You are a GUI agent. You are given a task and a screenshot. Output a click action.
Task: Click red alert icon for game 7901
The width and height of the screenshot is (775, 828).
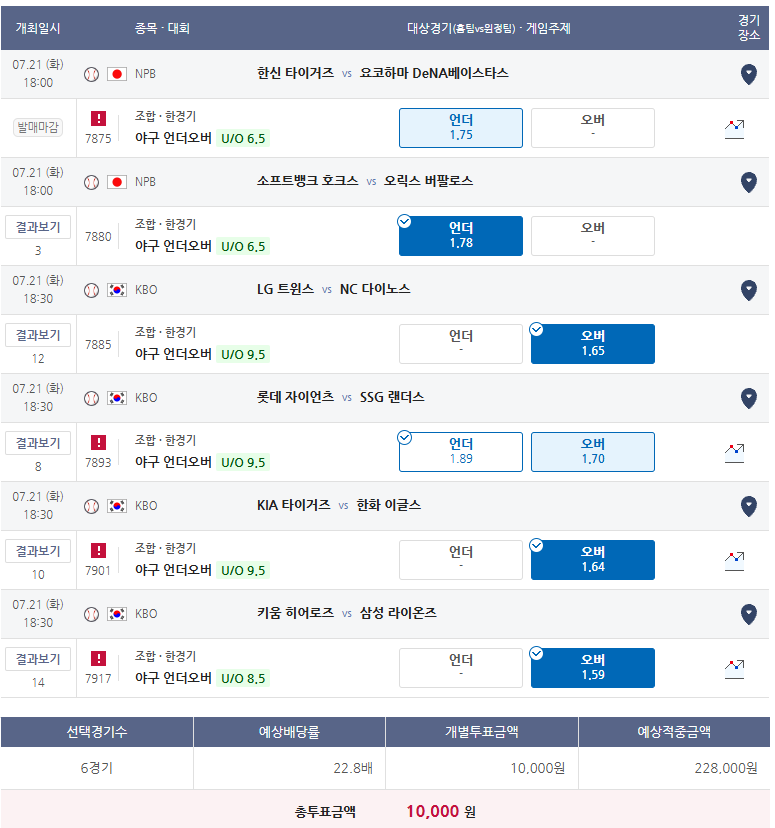[98, 550]
